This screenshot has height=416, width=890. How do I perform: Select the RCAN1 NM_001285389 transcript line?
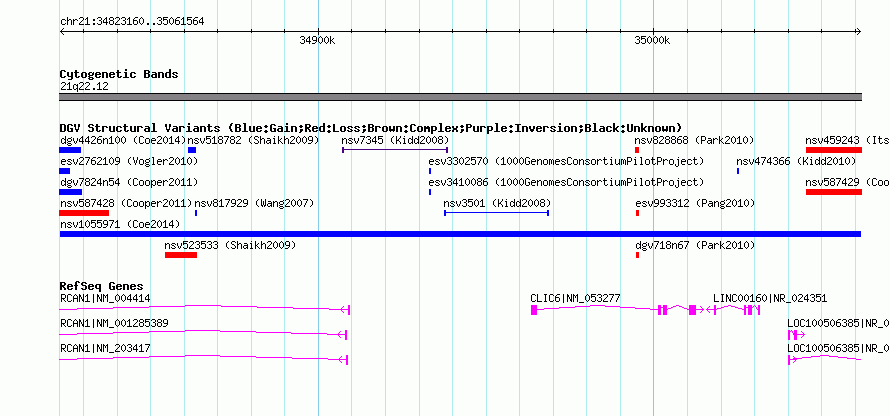pyautogui.click(x=203, y=334)
